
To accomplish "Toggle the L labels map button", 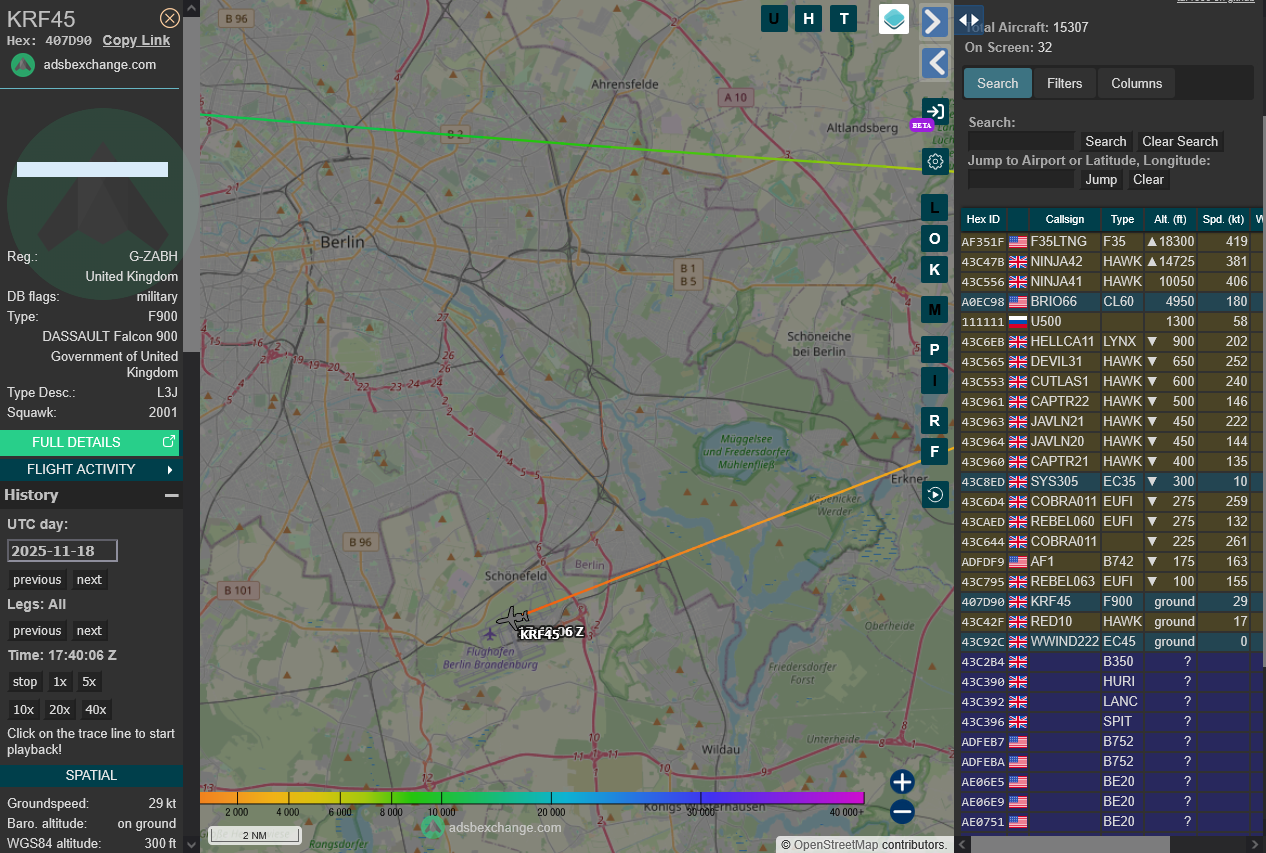I will tap(934, 207).
